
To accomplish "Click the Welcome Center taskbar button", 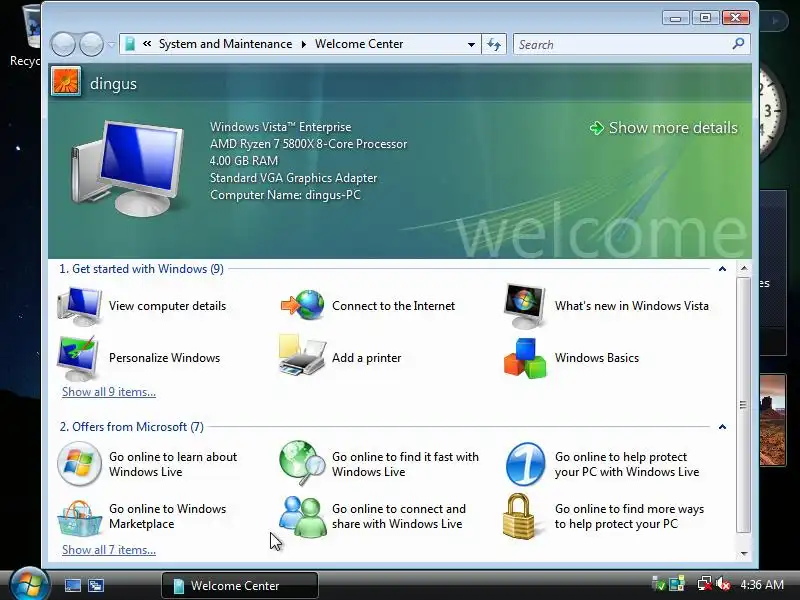I will tap(240, 585).
